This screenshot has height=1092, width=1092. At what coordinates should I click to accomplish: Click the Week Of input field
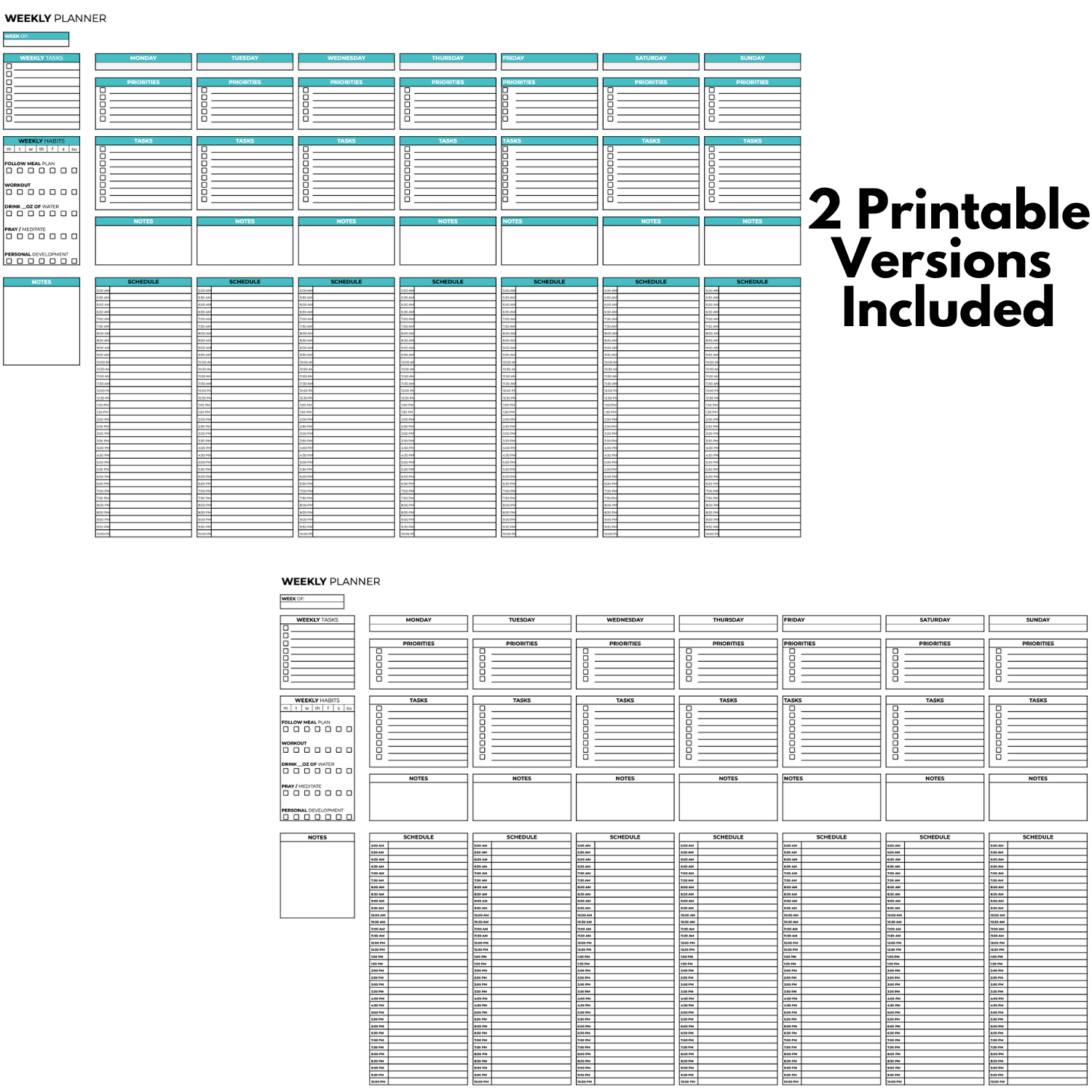coord(36,44)
